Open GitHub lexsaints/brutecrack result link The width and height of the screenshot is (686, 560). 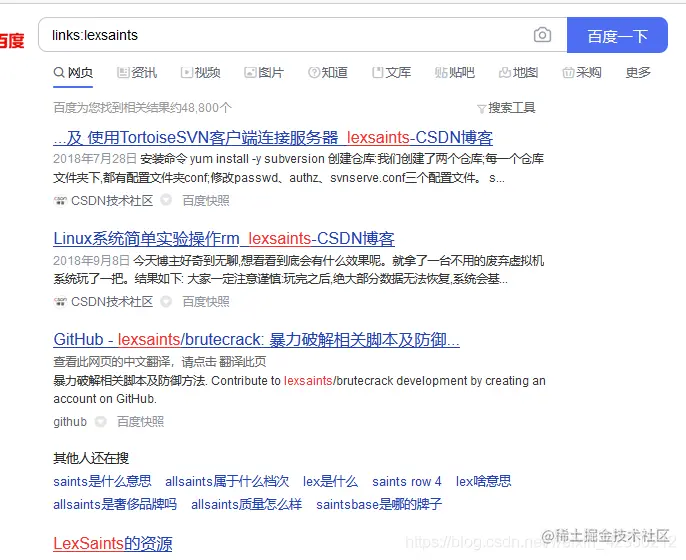(x=256, y=340)
